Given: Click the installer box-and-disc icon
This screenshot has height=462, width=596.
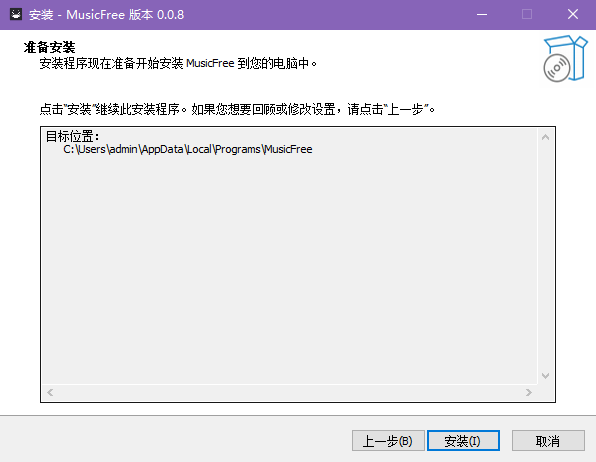Looking at the screenshot, I should point(565,59).
